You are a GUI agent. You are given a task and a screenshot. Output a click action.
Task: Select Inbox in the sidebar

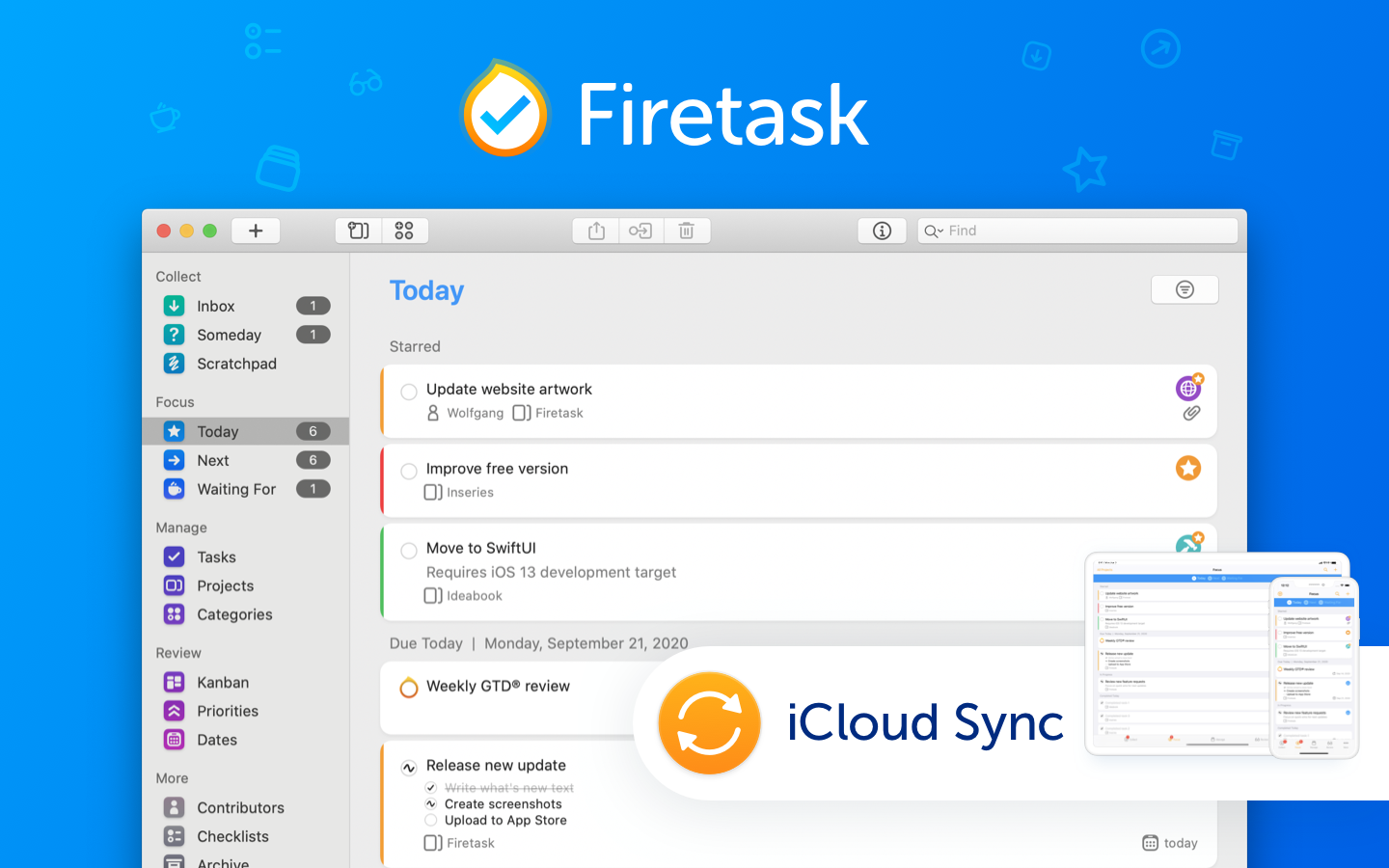pos(246,306)
